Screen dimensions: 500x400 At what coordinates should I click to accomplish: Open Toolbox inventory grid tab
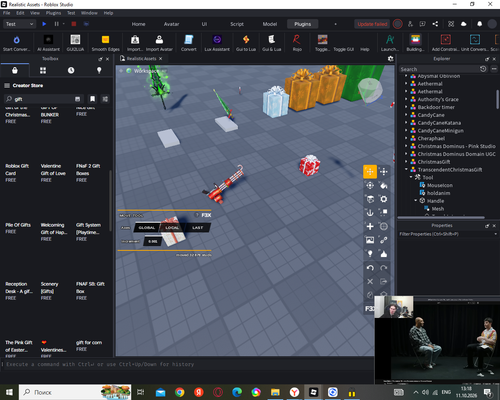pos(43,70)
